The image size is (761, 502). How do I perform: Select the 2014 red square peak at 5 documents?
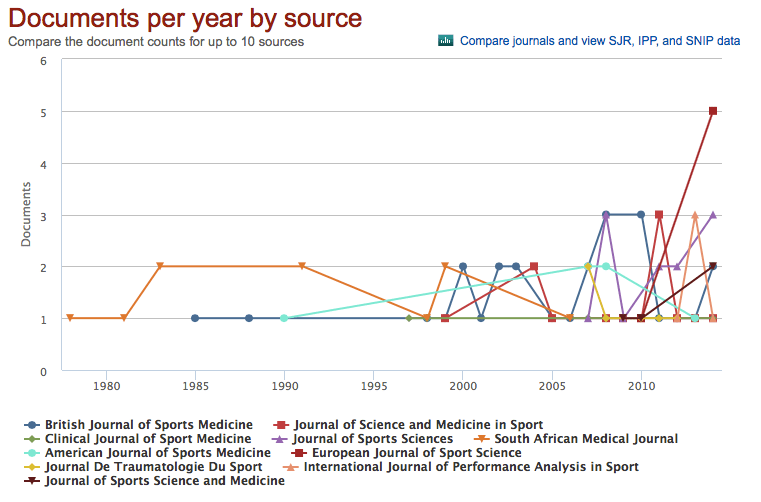tap(713, 111)
